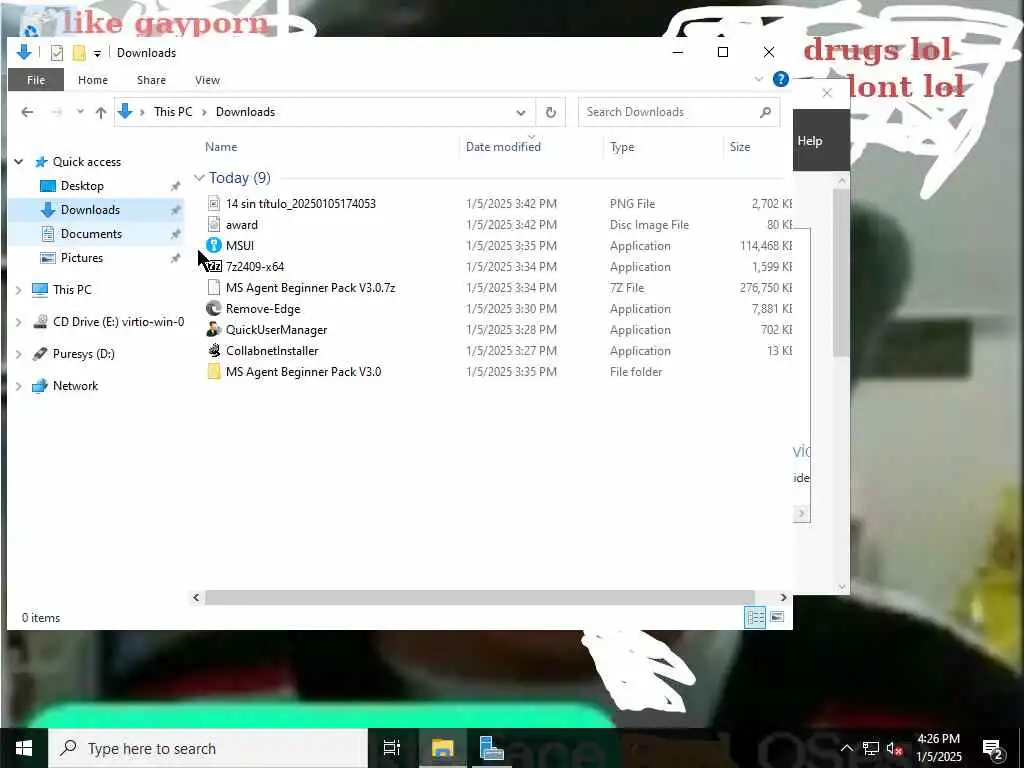Viewport: 1024px width, 768px height.
Task: Click the taskbar clock showing 4:26 PM
Action: pyautogui.click(x=938, y=748)
